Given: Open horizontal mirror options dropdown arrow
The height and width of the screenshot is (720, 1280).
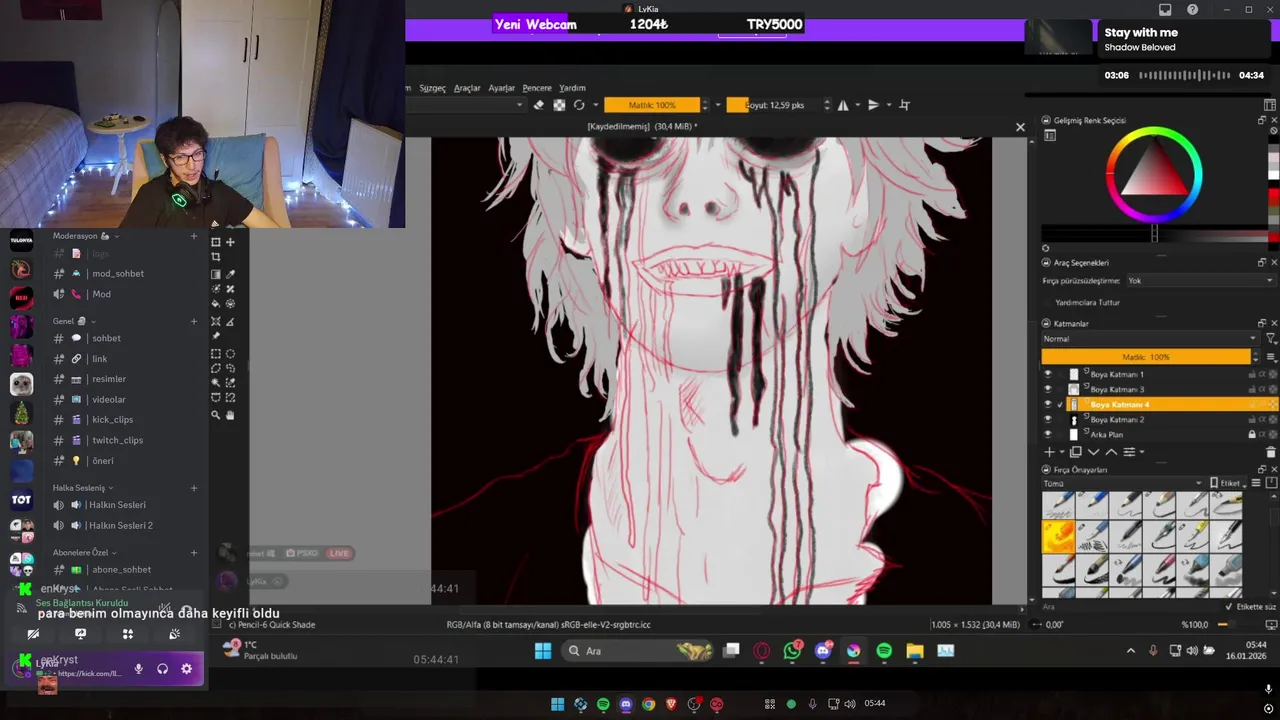Looking at the screenshot, I should point(857,105).
